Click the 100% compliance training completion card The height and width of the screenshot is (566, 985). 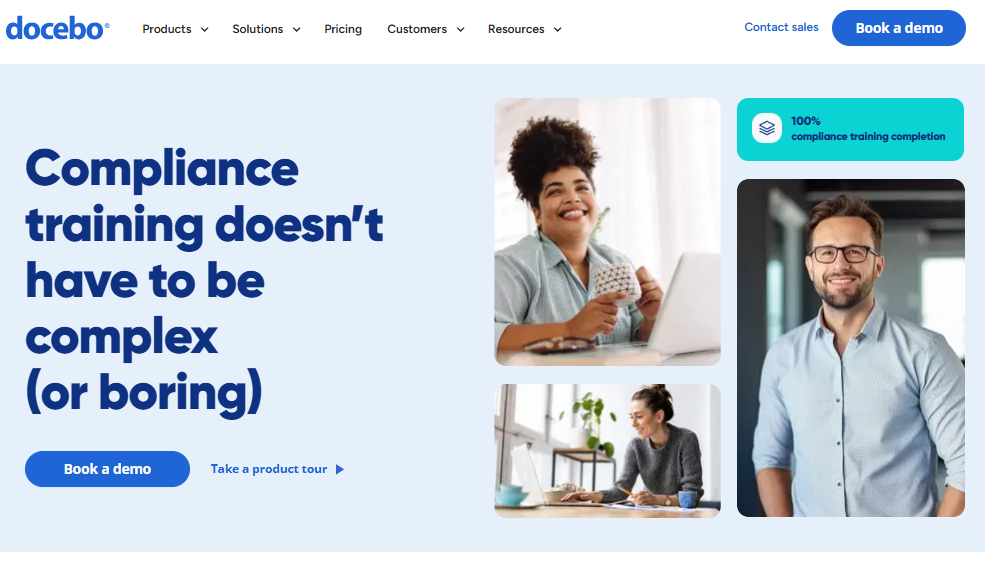[x=850, y=129]
